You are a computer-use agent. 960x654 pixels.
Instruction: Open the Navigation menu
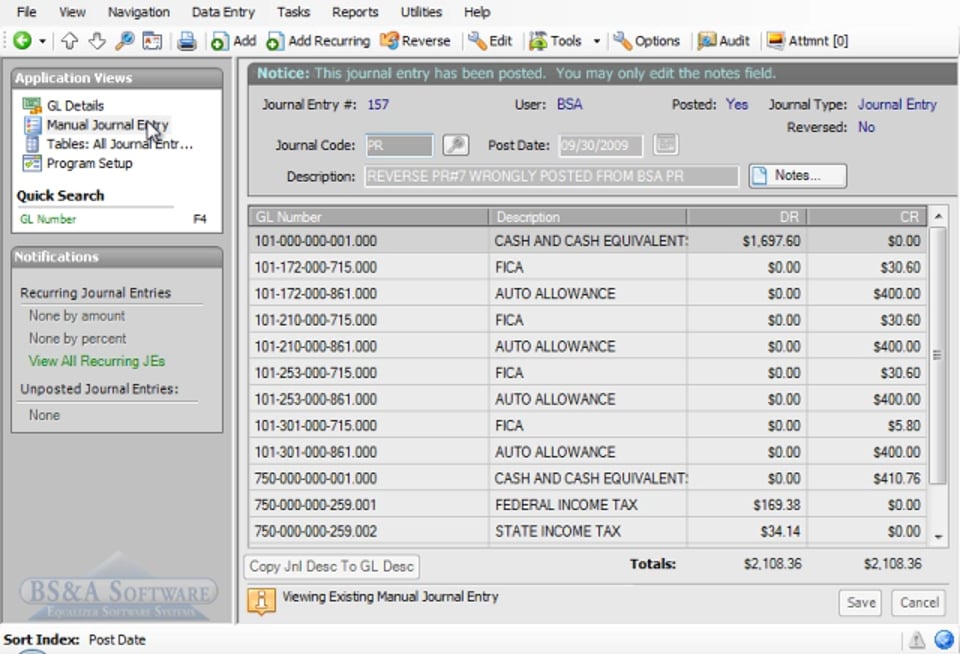click(138, 12)
